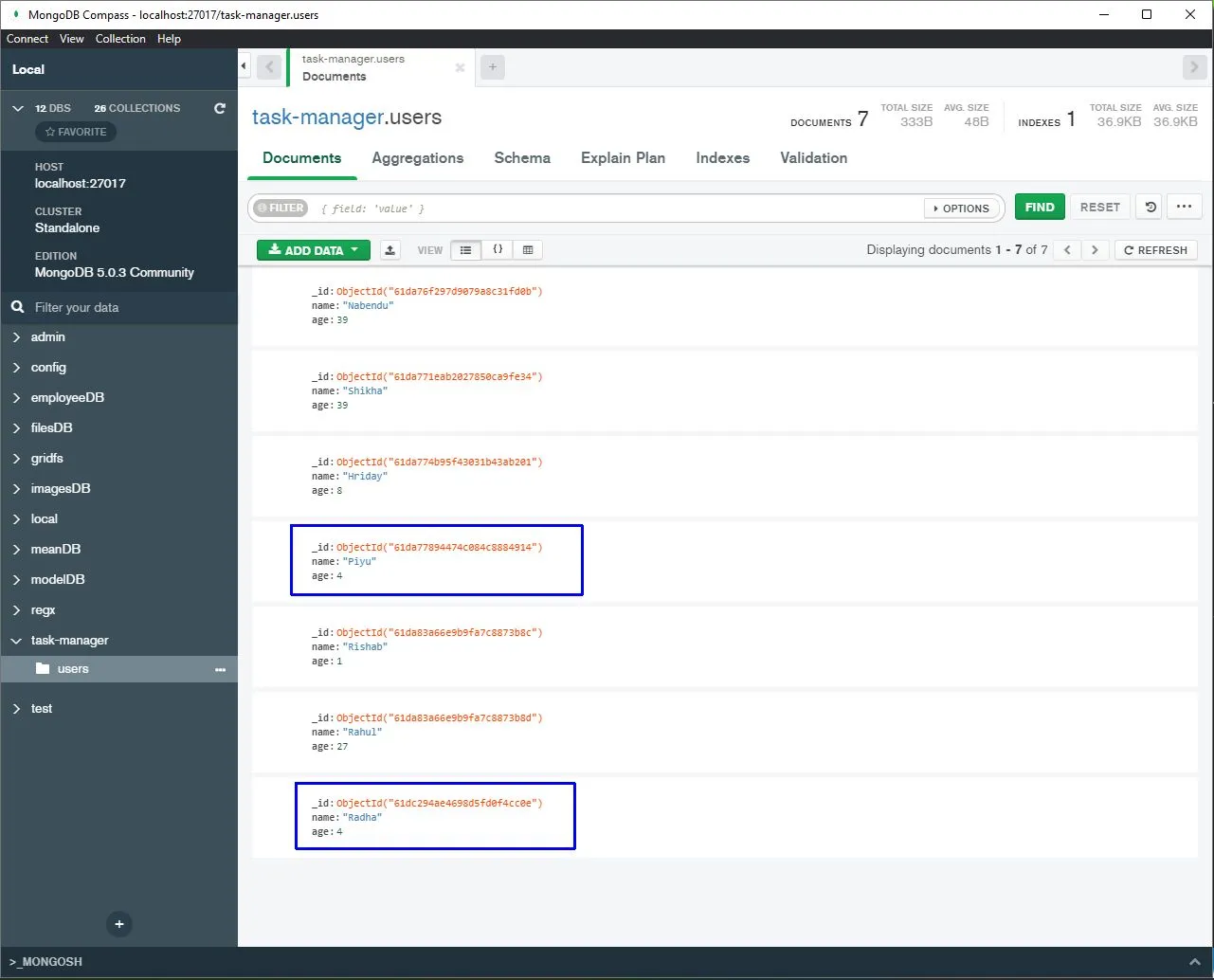Switch to the Explain Plan tab
Viewport: 1214px width, 980px height.
(623, 158)
